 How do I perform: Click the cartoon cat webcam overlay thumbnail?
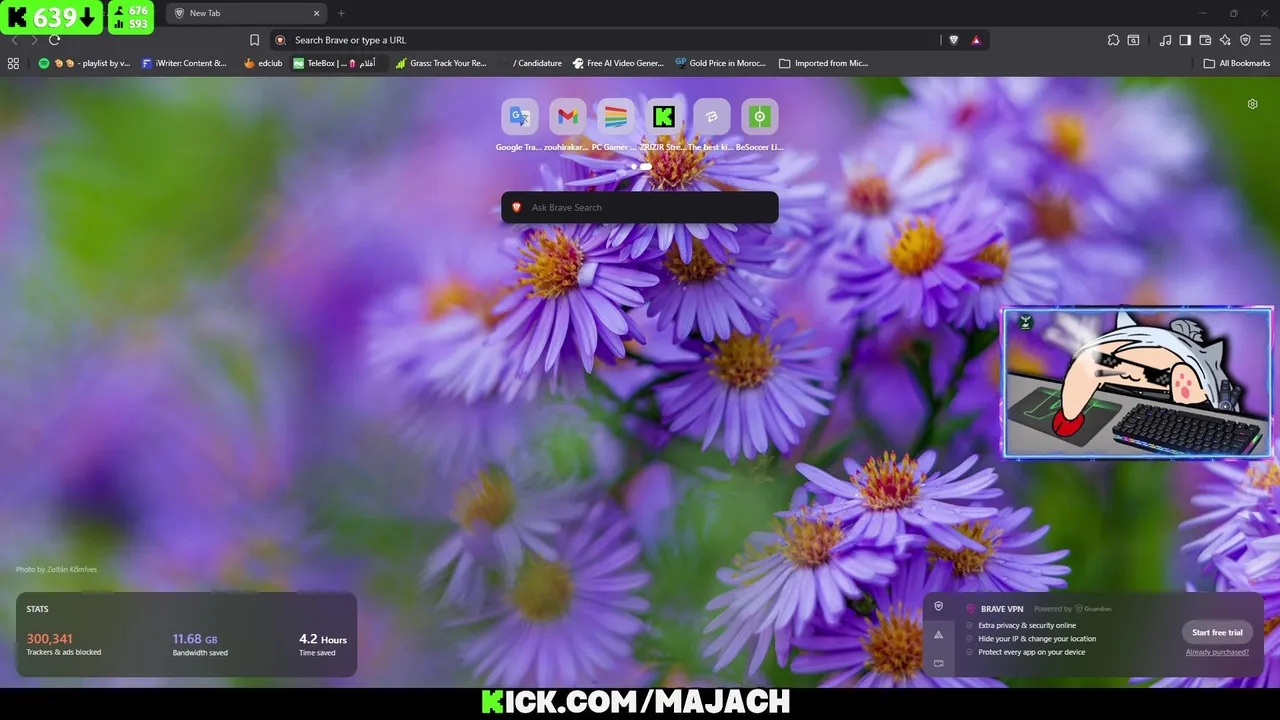1137,383
